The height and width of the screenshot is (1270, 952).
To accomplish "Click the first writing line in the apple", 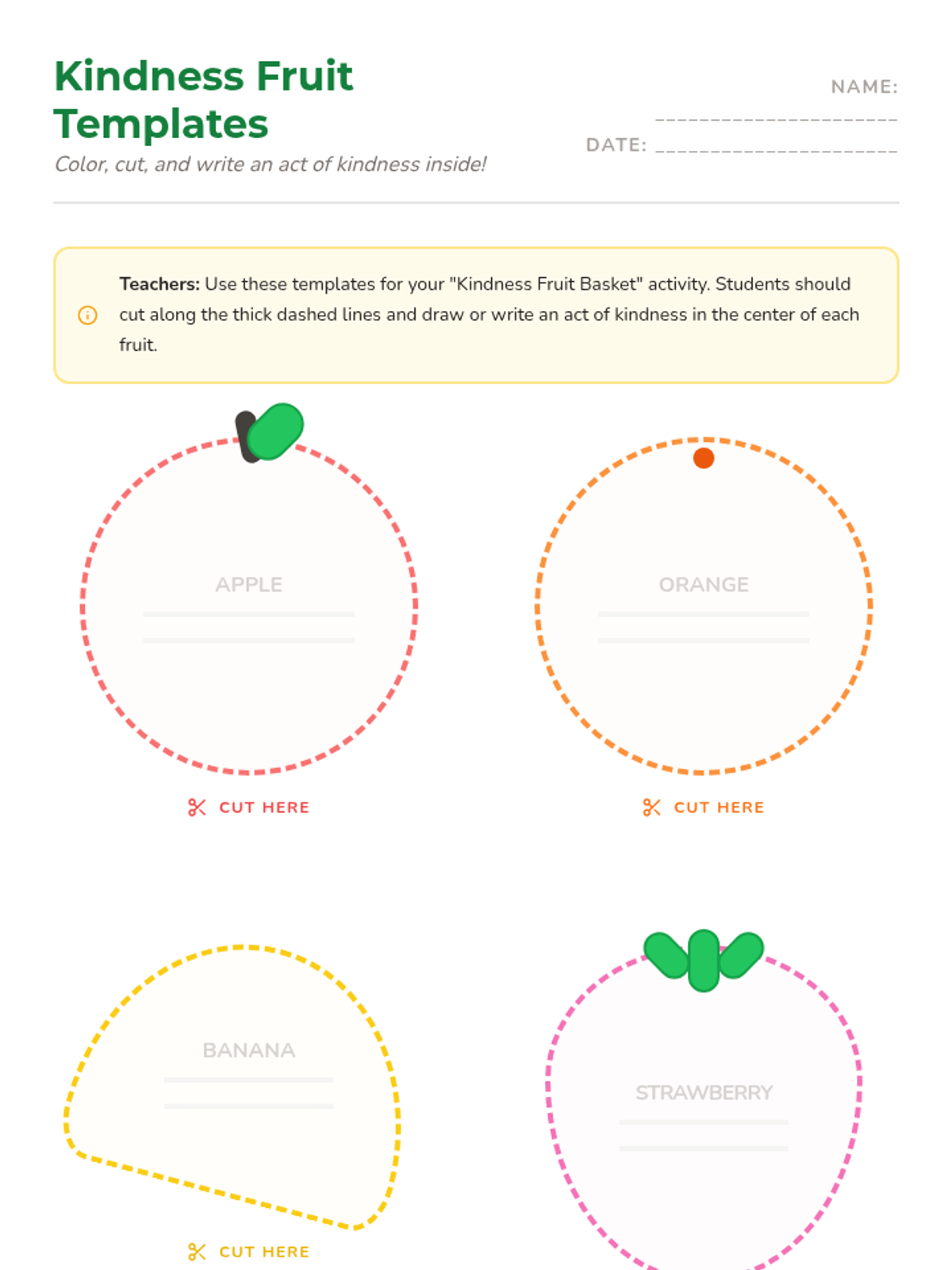I will tap(249, 614).
